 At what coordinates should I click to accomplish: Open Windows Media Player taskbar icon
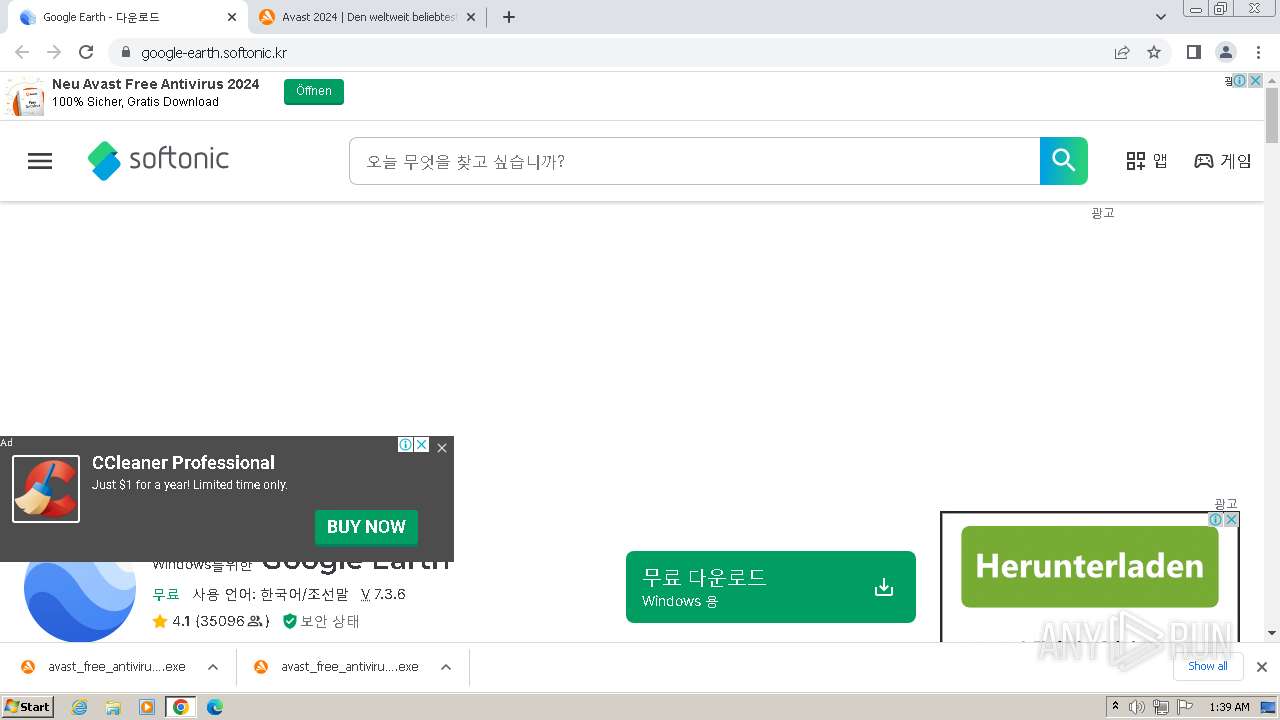(x=147, y=707)
